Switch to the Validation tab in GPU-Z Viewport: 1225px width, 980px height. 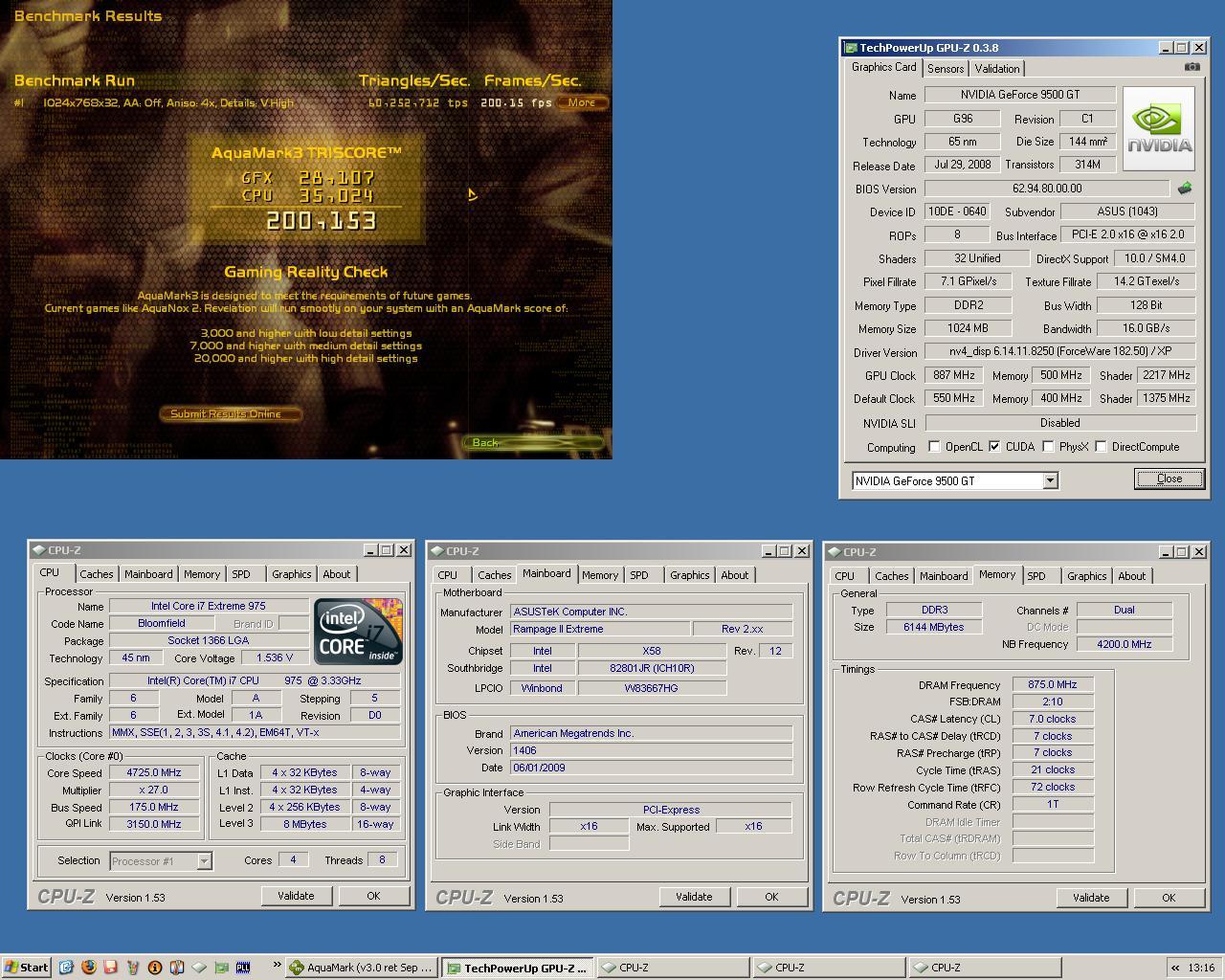(x=997, y=69)
